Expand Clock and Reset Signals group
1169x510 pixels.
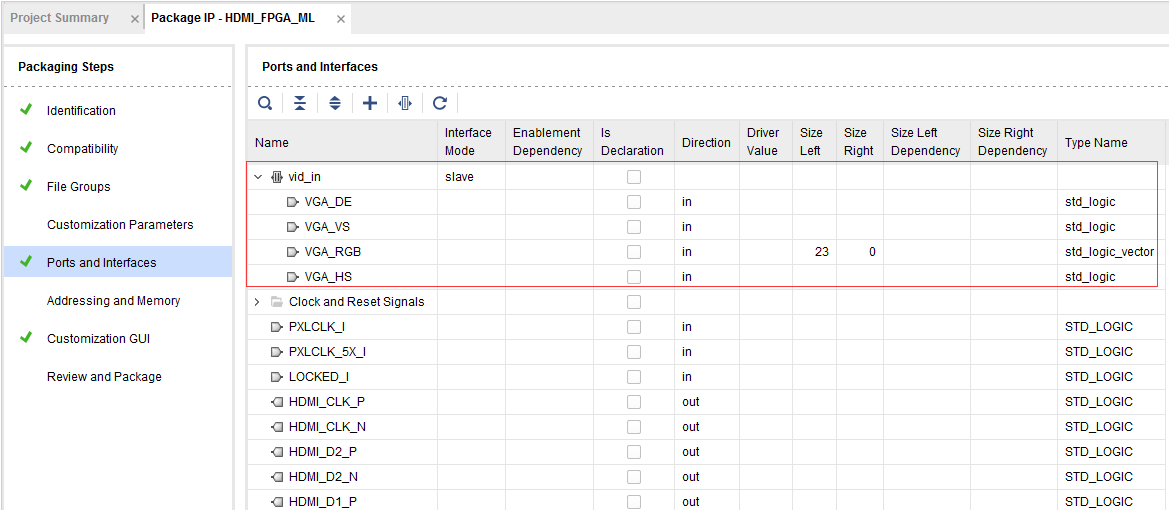click(x=258, y=302)
